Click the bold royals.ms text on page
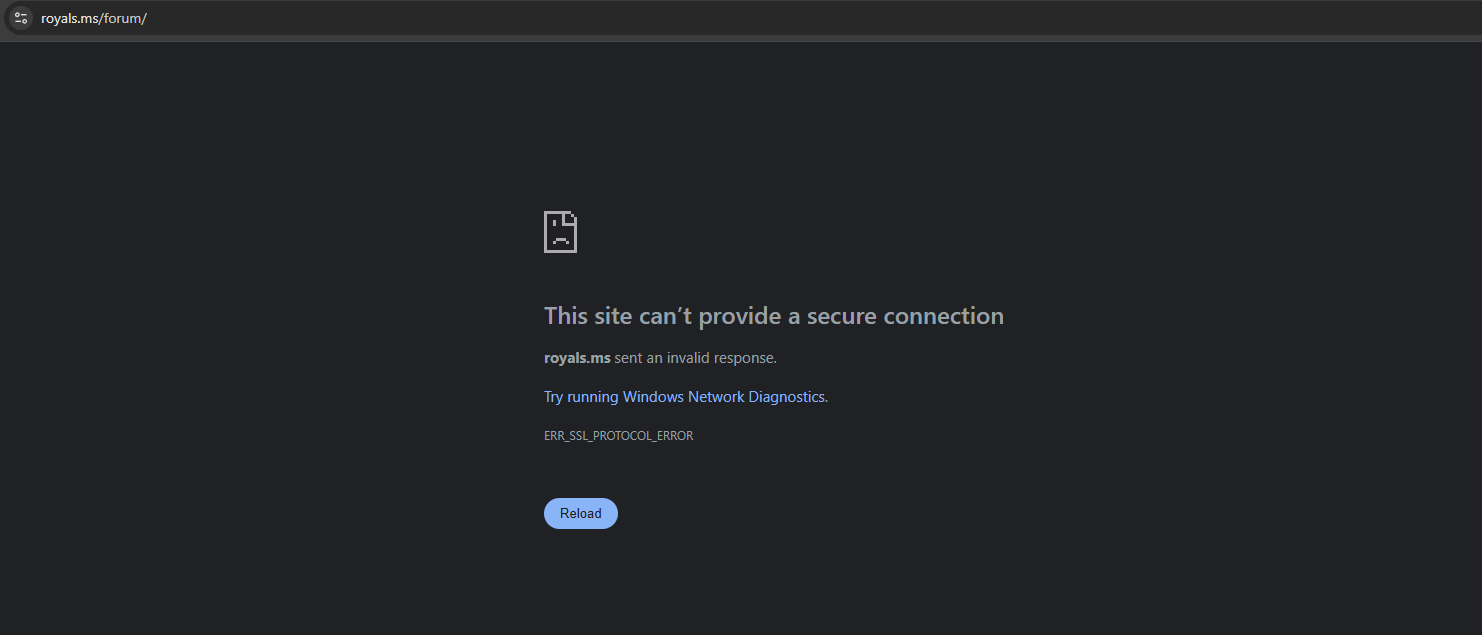 (577, 358)
